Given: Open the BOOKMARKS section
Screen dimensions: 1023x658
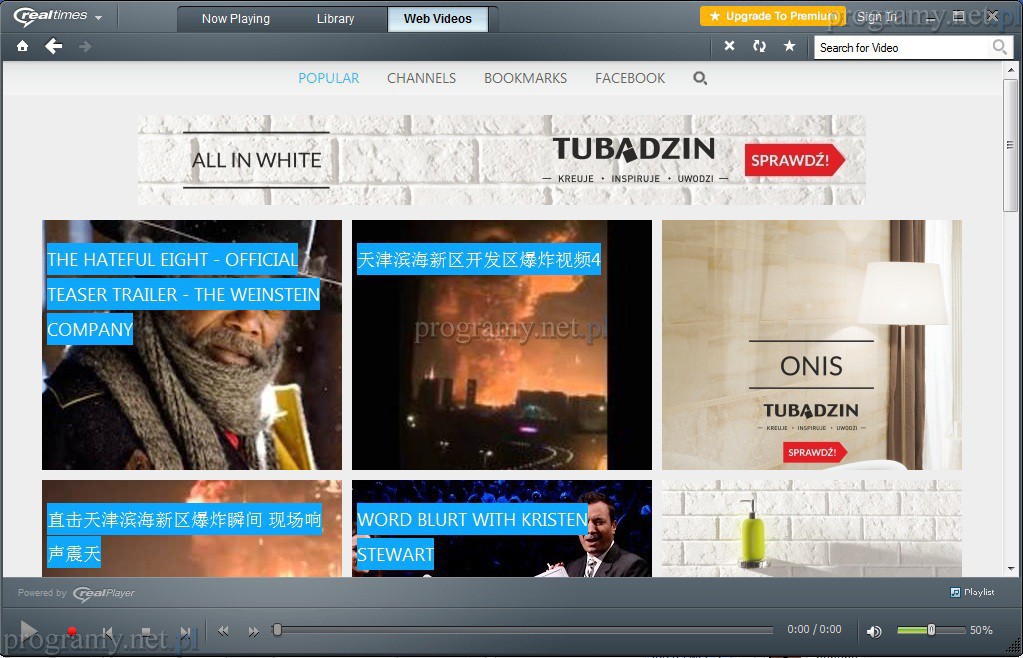Looking at the screenshot, I should (x=525, y=78).
